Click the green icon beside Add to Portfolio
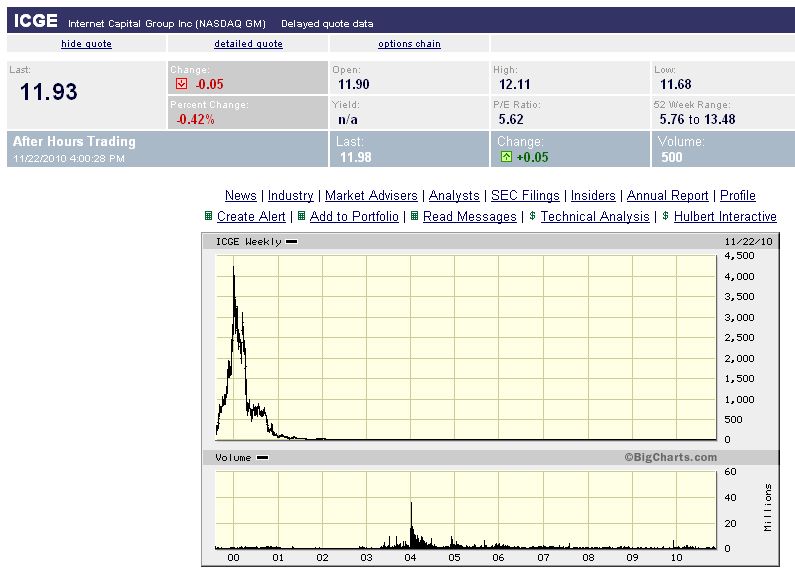This screenshot has height=579, width=795. pos(301,215)
